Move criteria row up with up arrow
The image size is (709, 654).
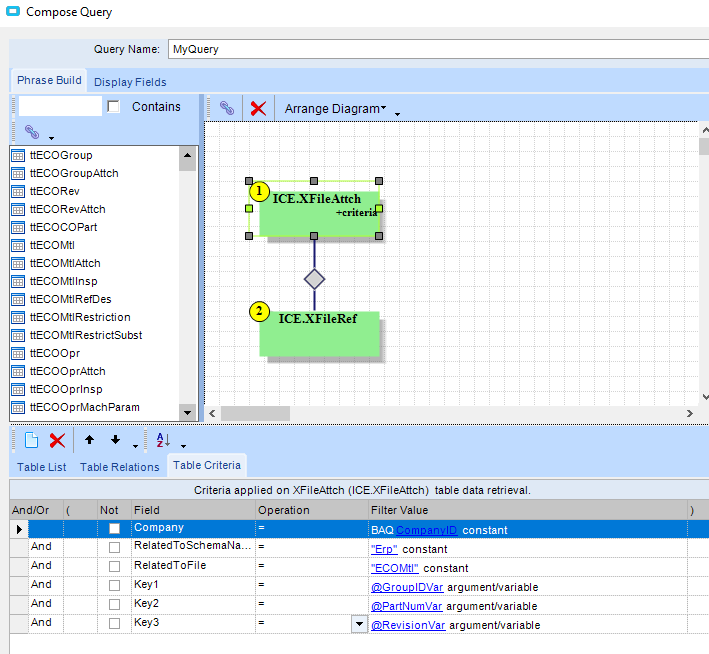[x=90, y=440]
